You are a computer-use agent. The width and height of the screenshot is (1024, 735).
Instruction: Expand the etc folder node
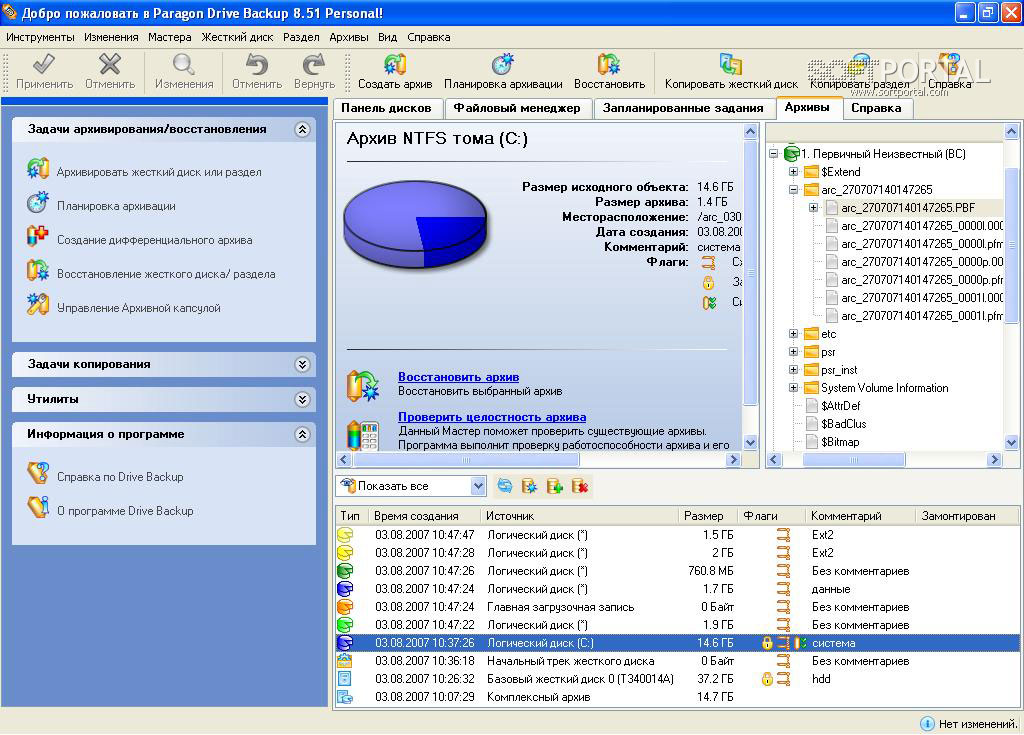(793, 334)
